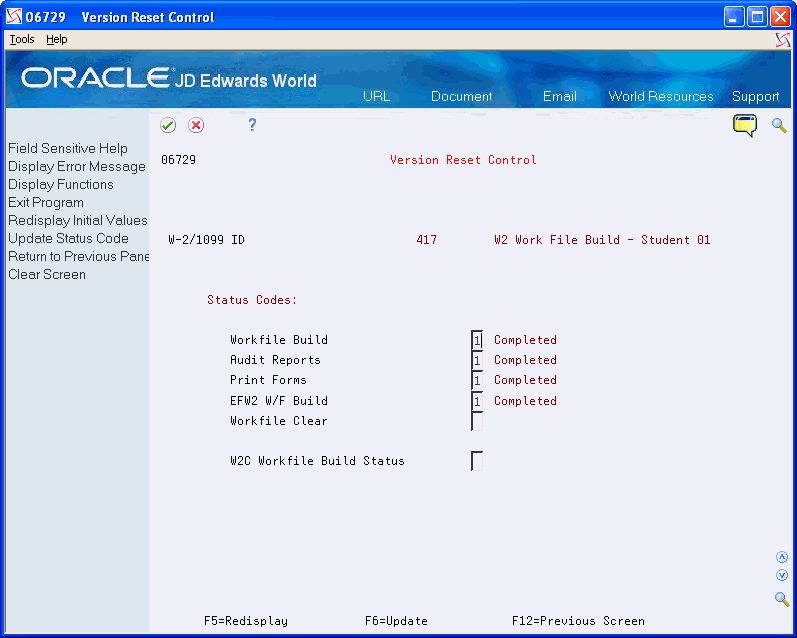This screenshot has height=638, width=797.
Task: Click F12=Previous Screen function key text
Action: [578, 621]
